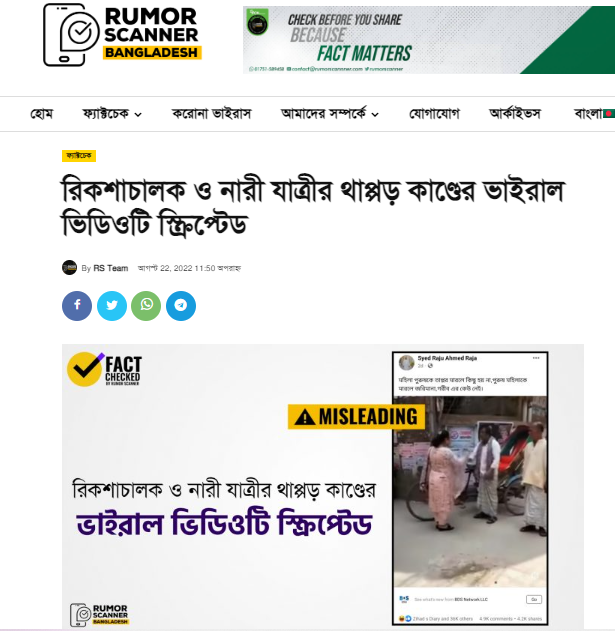Share article via Twitter icon
Screen dimensions: 615x631
pyautogui.click(x=111, y=306)
